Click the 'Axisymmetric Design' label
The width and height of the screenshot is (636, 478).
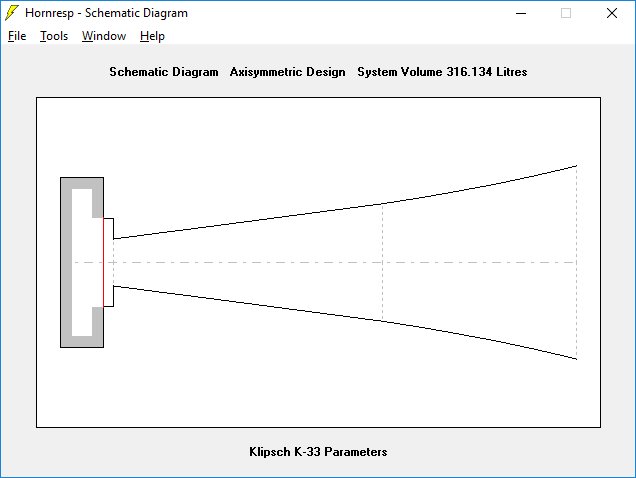coord(288,72)
